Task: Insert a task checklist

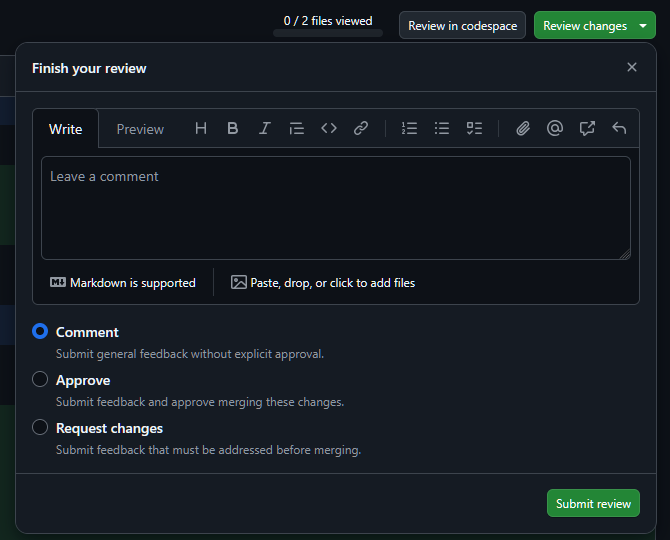Action: tap(474, 128)
